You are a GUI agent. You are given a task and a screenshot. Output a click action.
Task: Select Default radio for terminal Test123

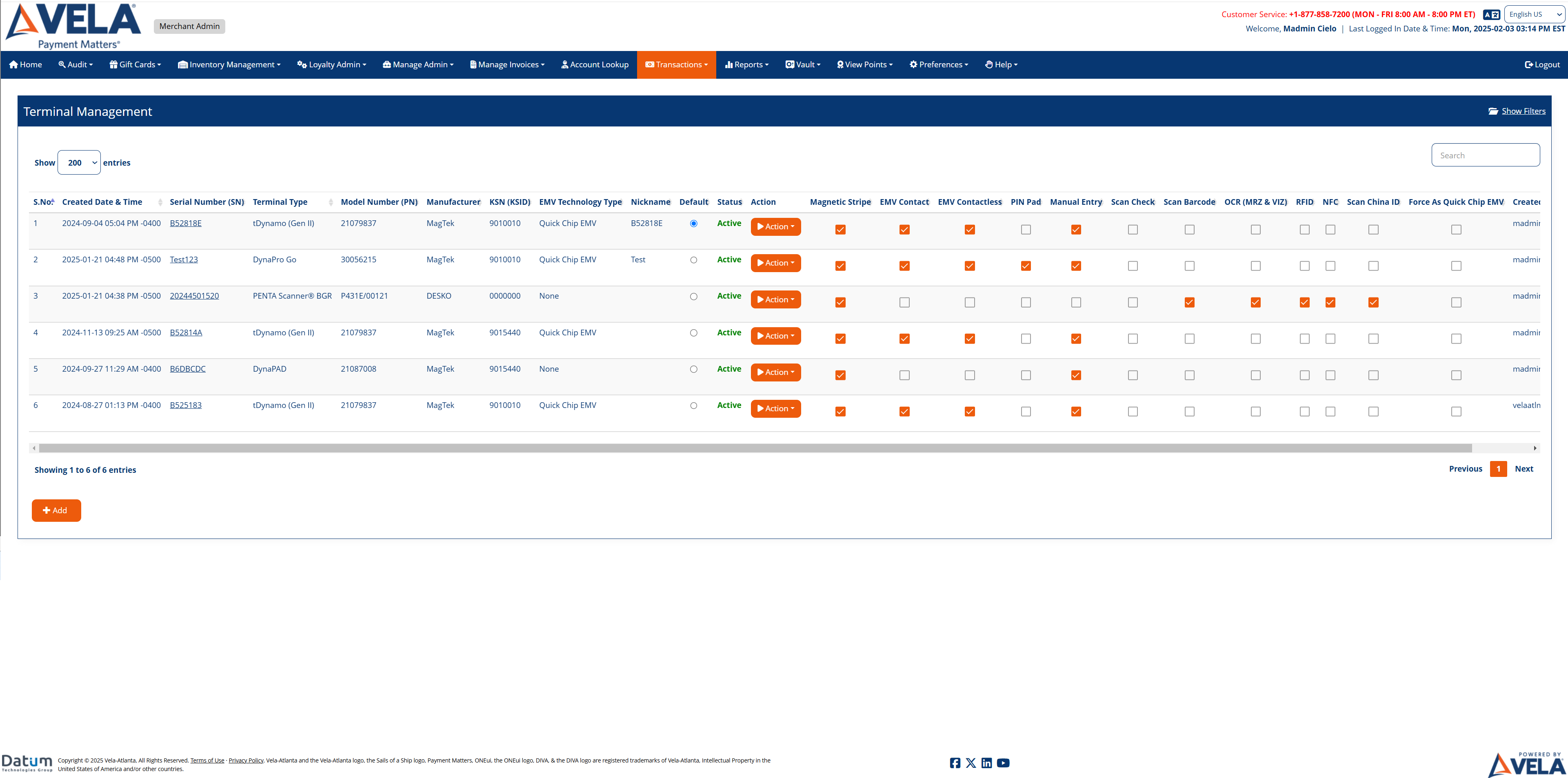click(x=693, y=260)
